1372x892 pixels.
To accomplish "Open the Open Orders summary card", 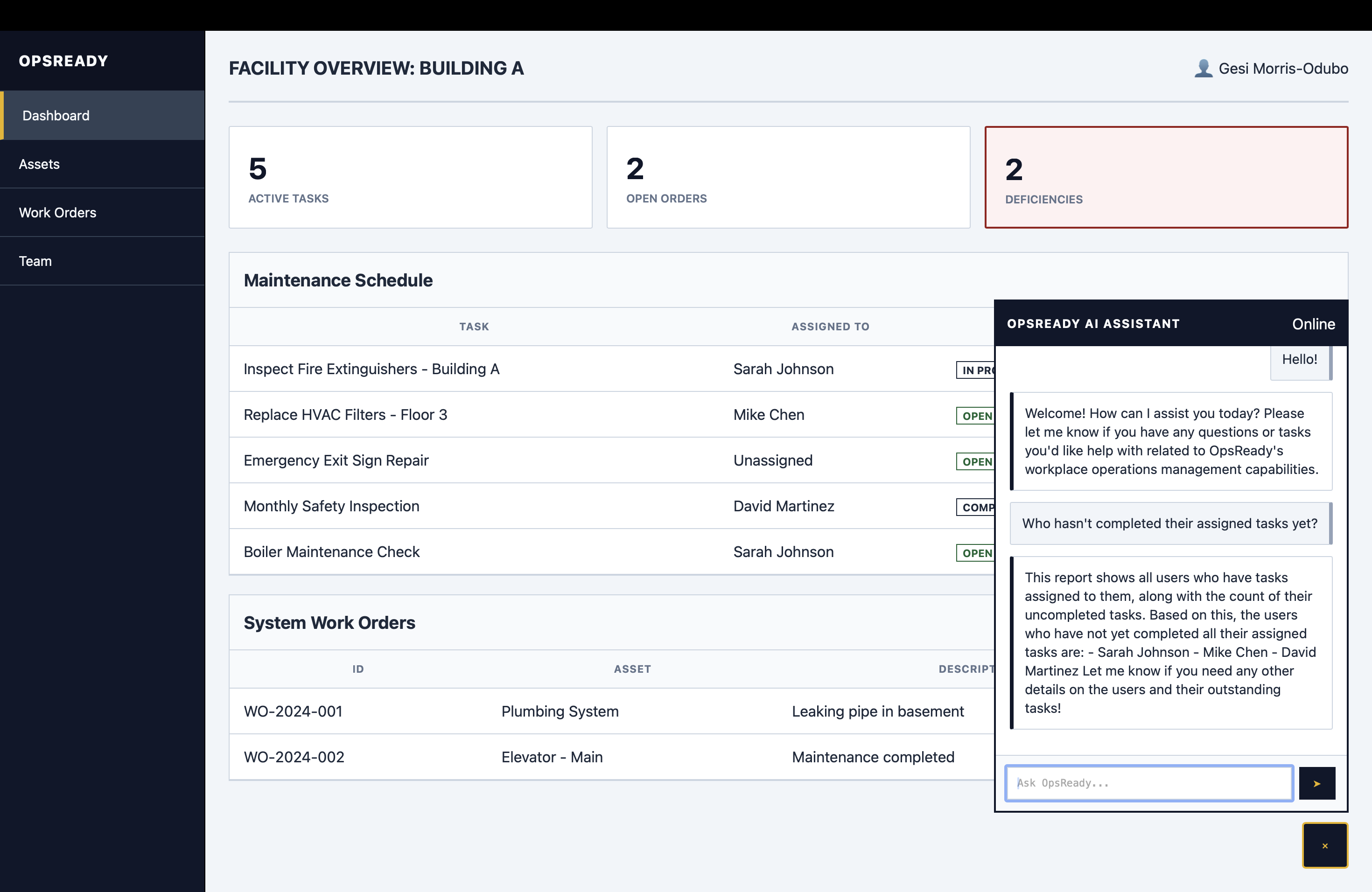I will [x=787, y=177].
